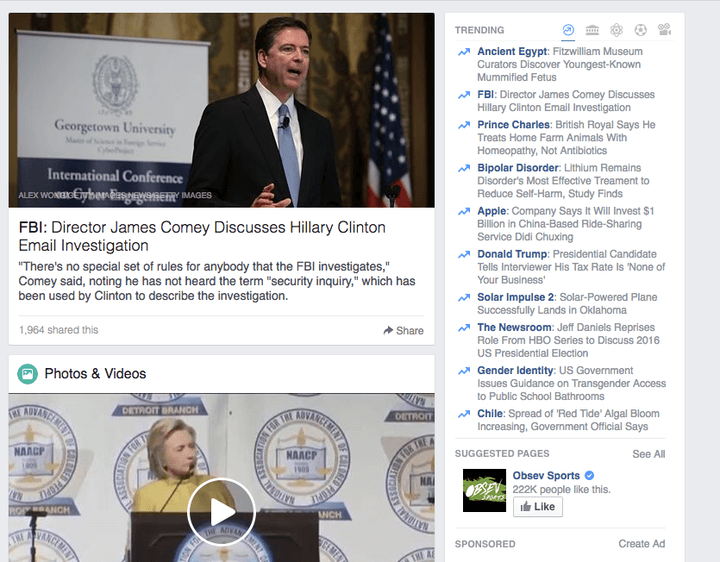Click the SPONSORED heading
The image size is (720, 562).
tap(485, 544)
